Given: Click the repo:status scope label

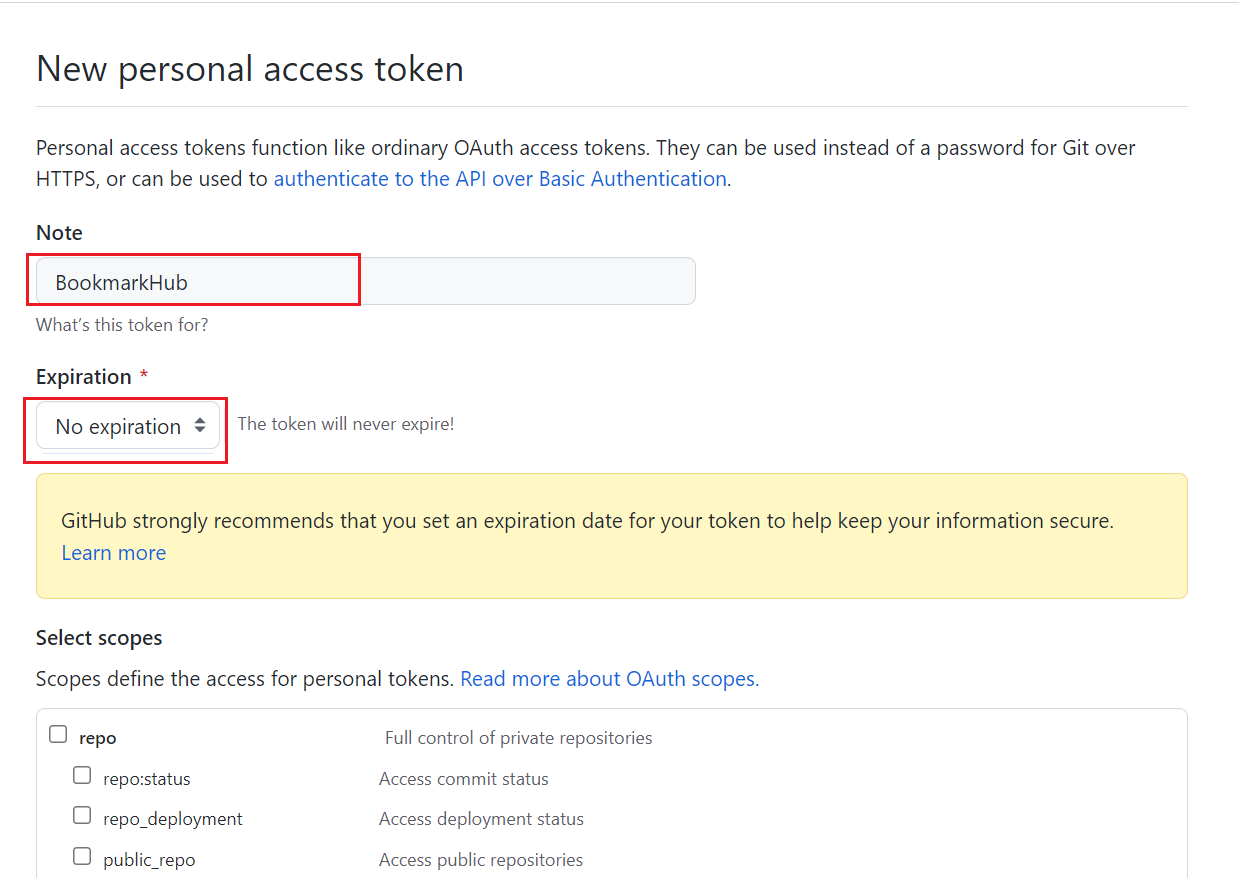Looking at the screenshot, I should tap(146, 779).
